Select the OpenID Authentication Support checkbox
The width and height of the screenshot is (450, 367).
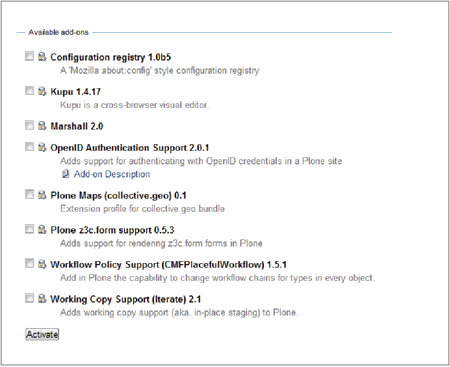point(30,146)
